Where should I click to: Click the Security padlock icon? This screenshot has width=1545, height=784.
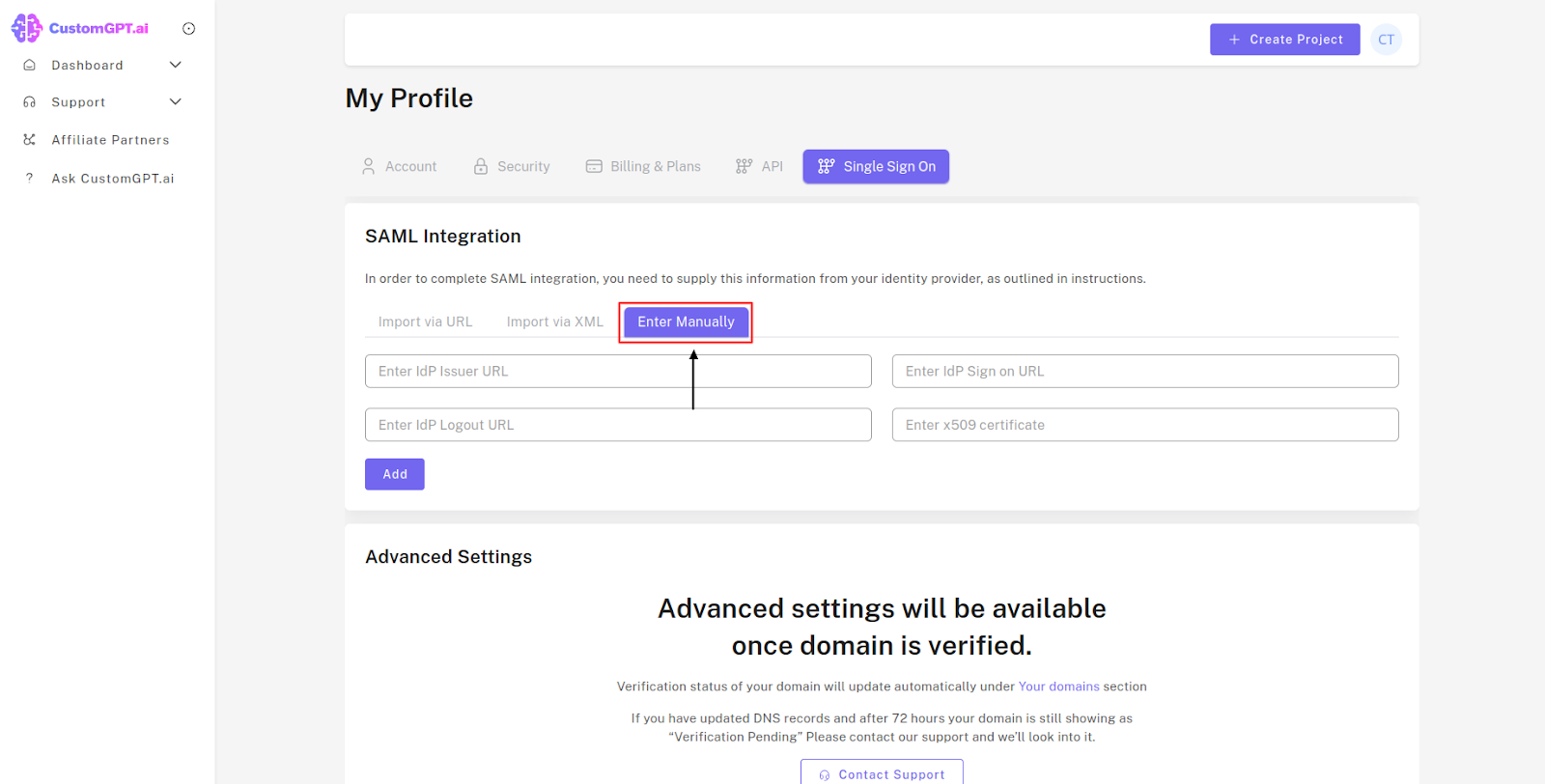tap(481, 166)
